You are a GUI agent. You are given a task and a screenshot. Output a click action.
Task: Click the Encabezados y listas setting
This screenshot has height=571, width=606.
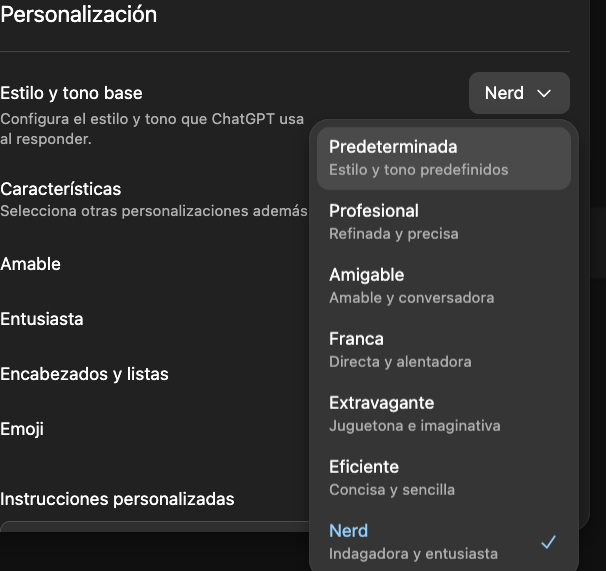point(84,374)
